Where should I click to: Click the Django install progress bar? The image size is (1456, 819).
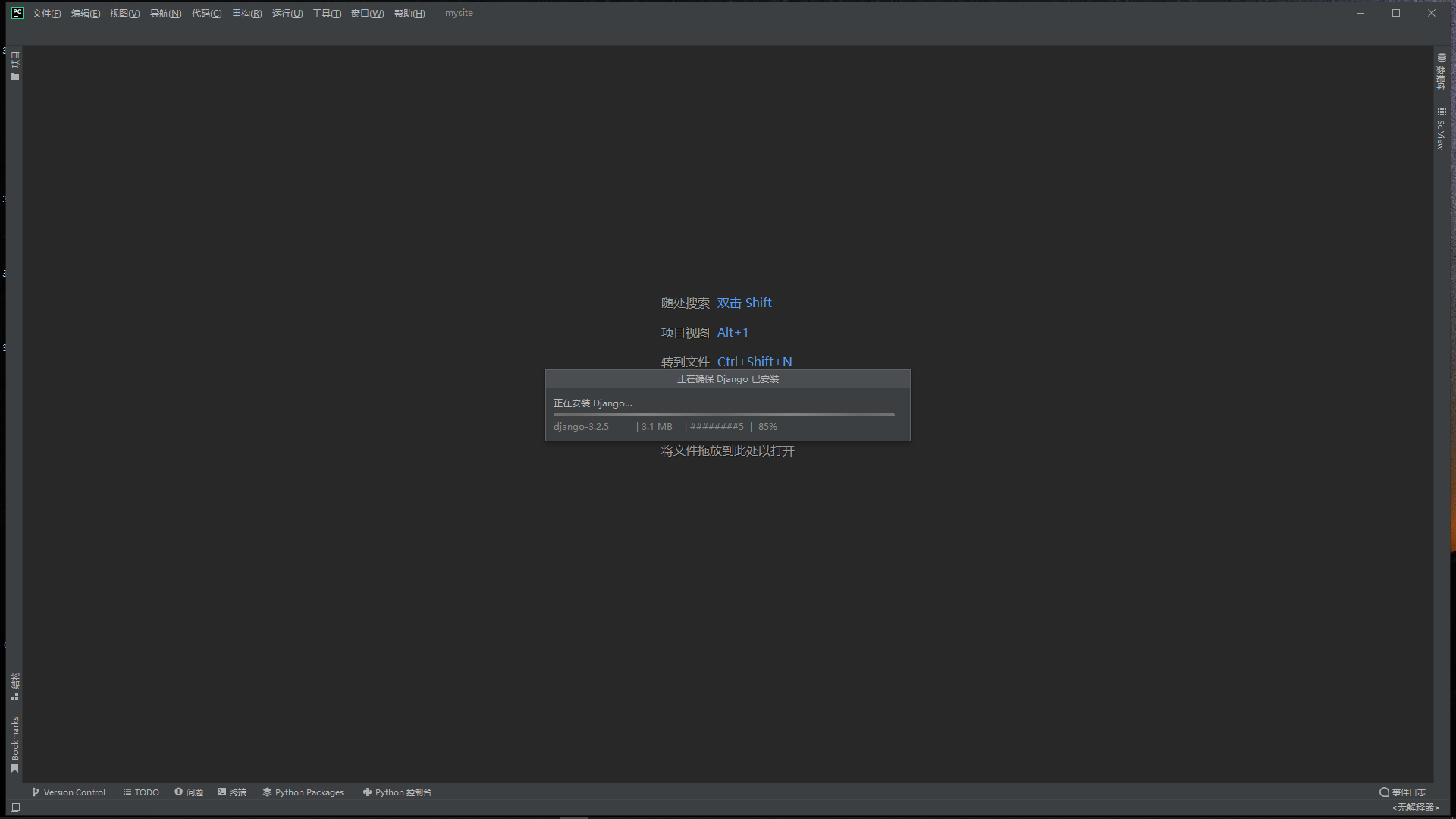pos(724,415)
